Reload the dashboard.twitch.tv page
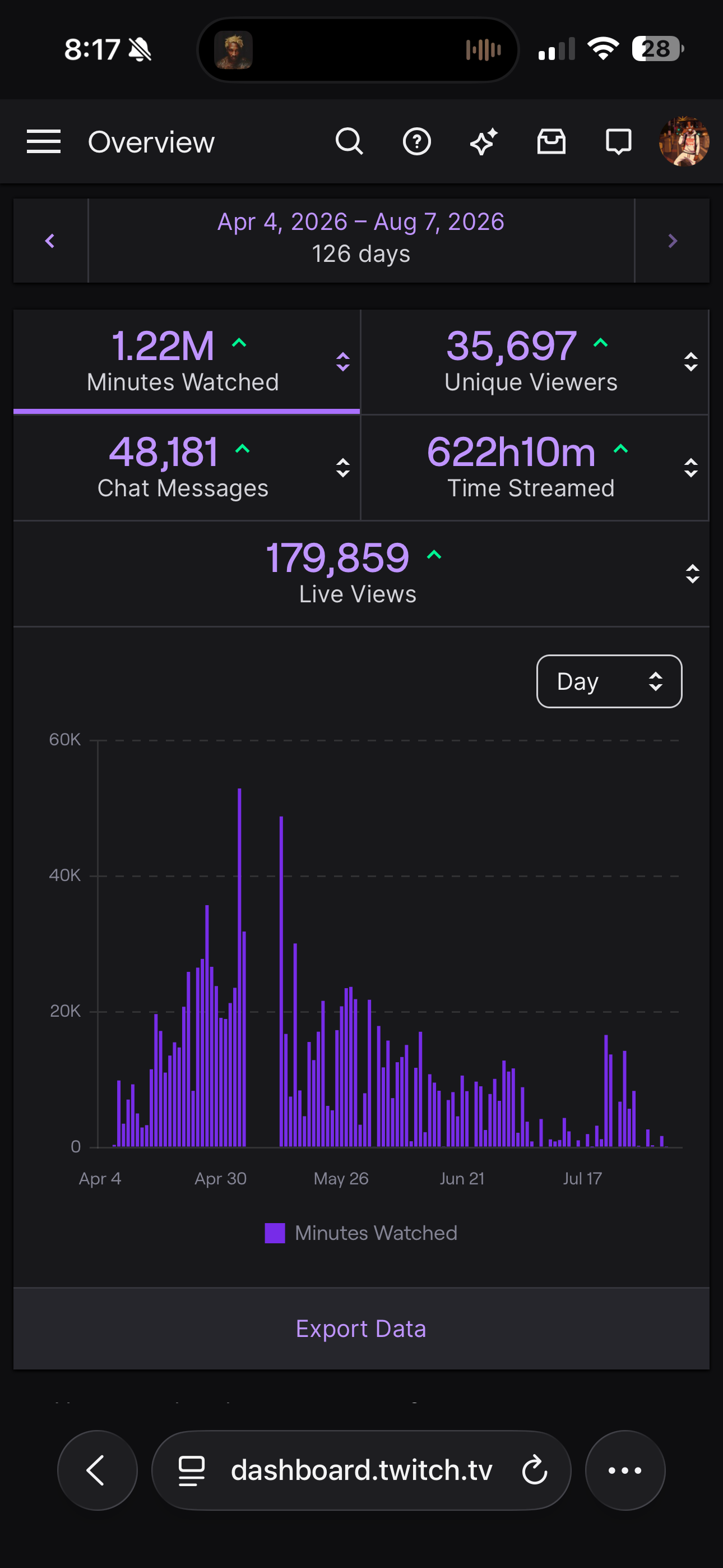 click(535, 1470)
